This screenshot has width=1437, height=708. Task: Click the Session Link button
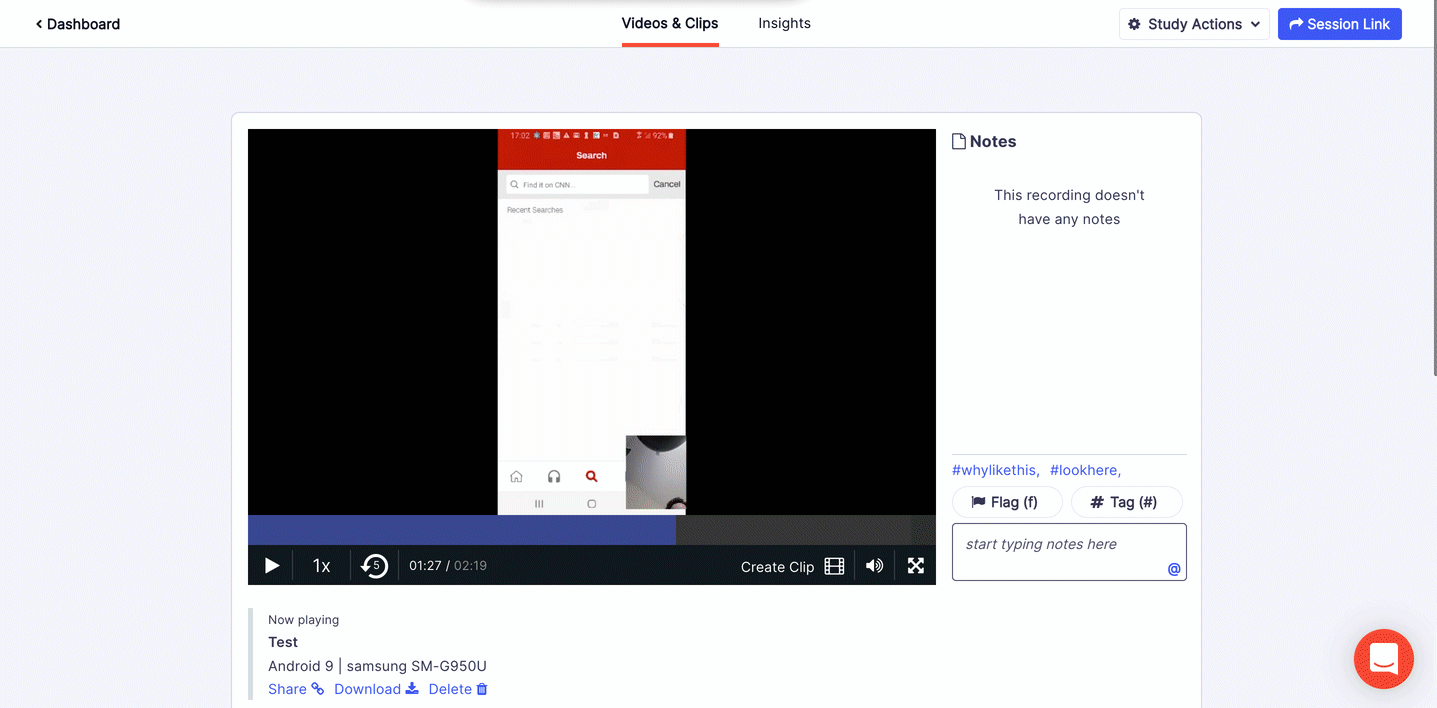[x=1340, y=24]
